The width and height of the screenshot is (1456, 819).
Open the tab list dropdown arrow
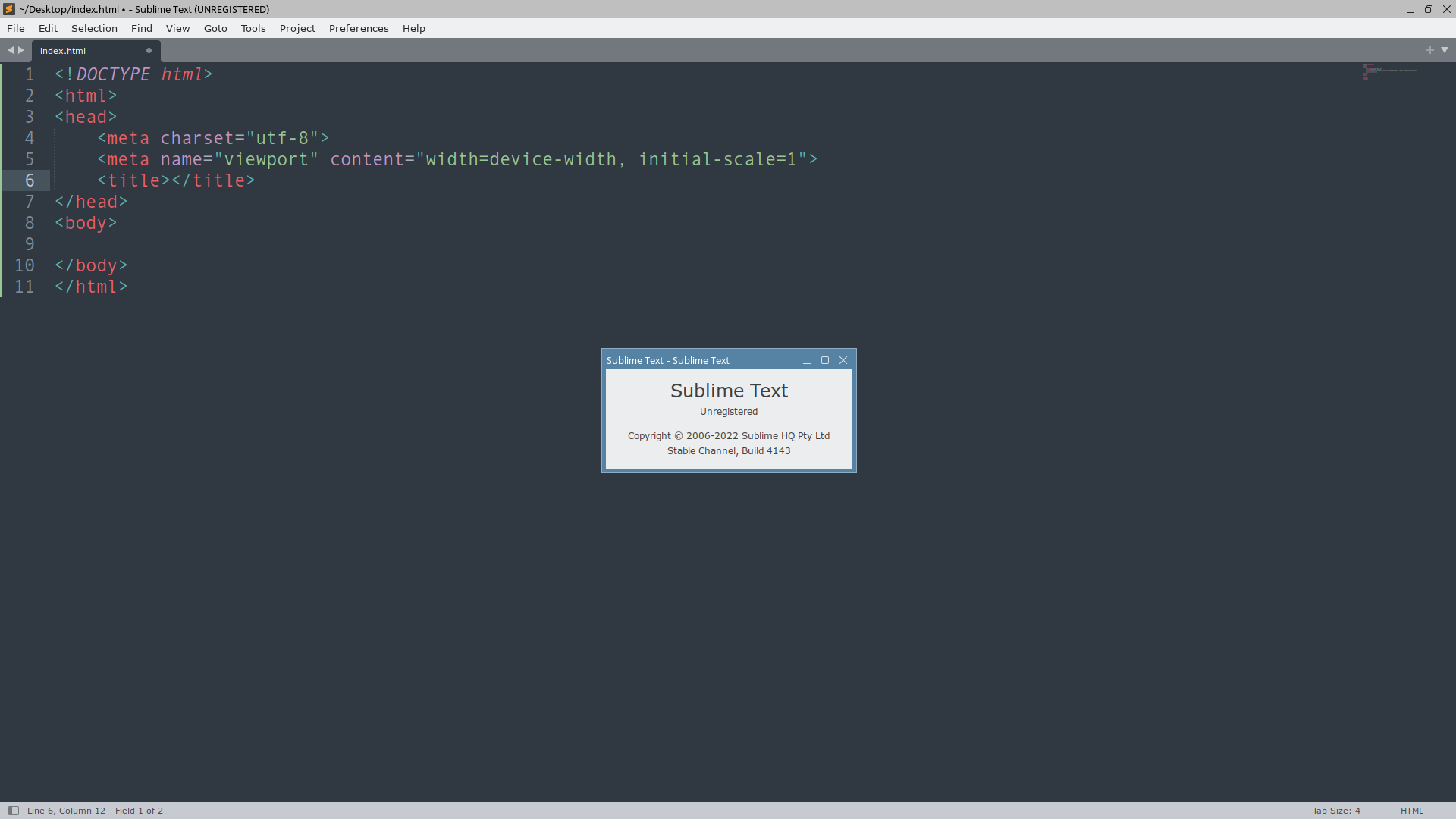coord(1445,50)
